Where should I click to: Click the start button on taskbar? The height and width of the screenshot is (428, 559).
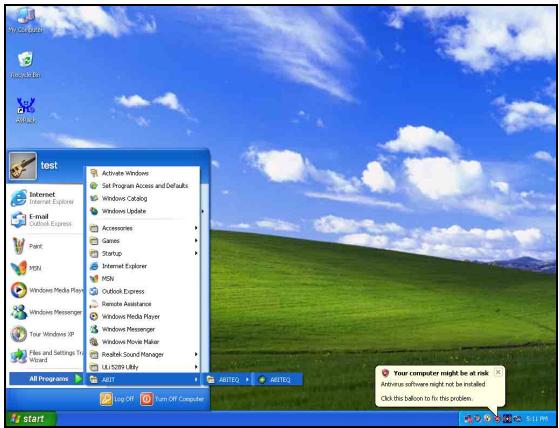[31, 419]
